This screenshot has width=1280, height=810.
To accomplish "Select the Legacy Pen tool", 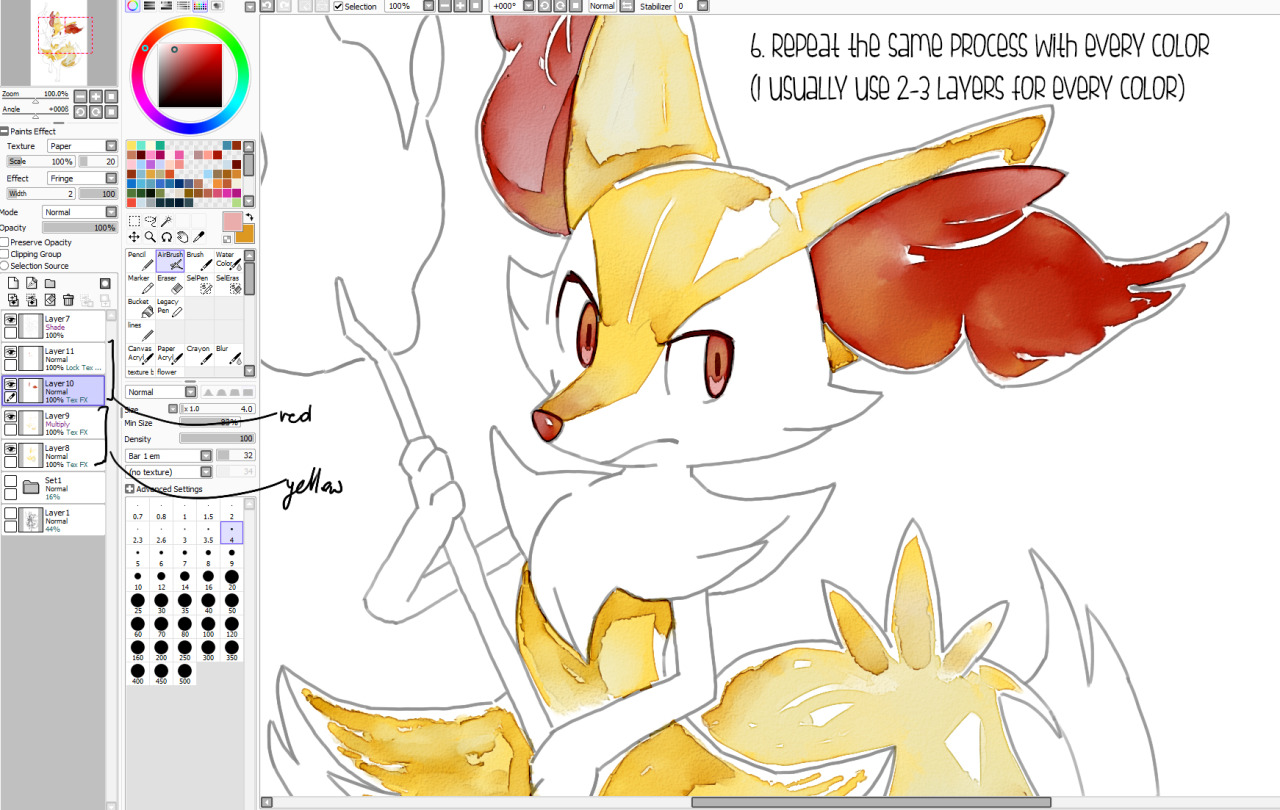I will [170, 309].
